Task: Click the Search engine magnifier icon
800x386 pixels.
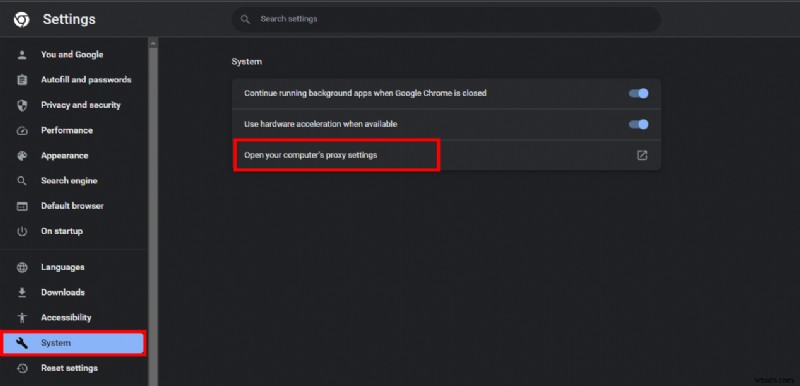Action: pos(22,181)
